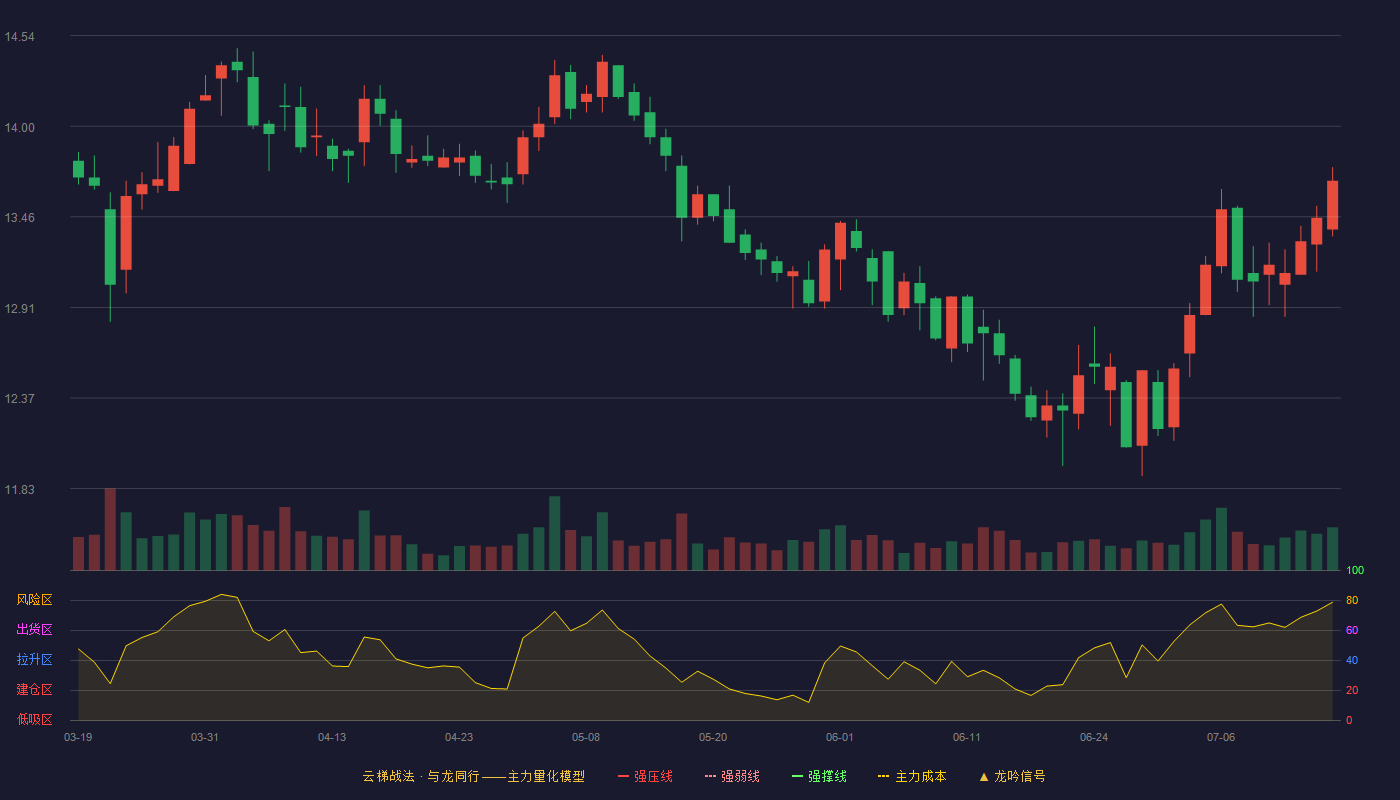Click the red 强压线 legend line marker

click(x=623, y=776)
